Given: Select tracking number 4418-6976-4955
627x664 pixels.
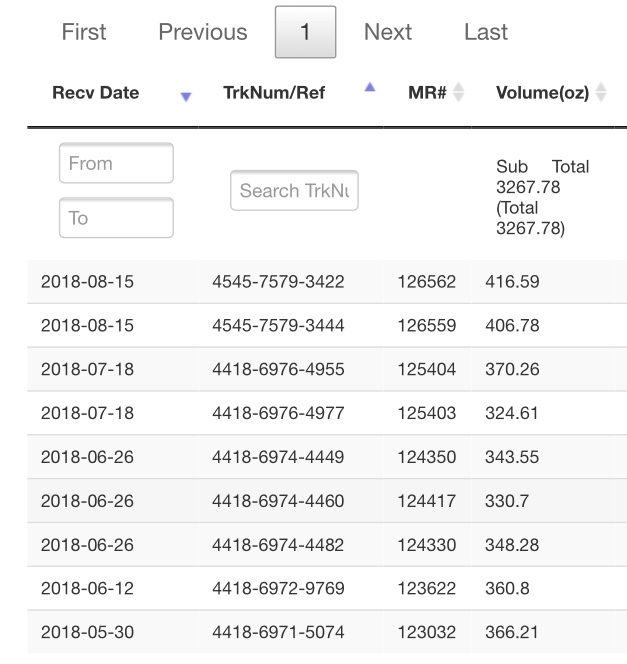Looking at the screenshot, I should [278, 369].
